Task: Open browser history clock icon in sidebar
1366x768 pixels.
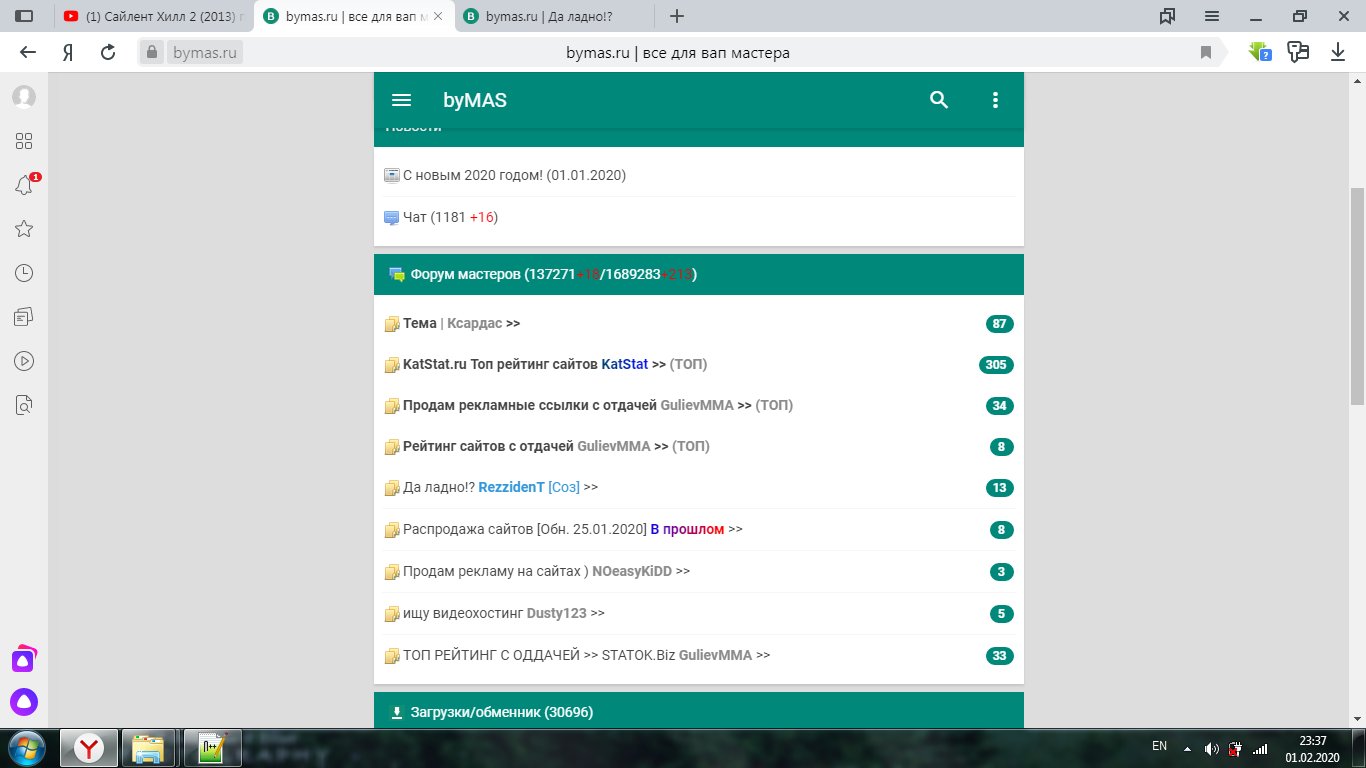Action: (x=24, y=273)
